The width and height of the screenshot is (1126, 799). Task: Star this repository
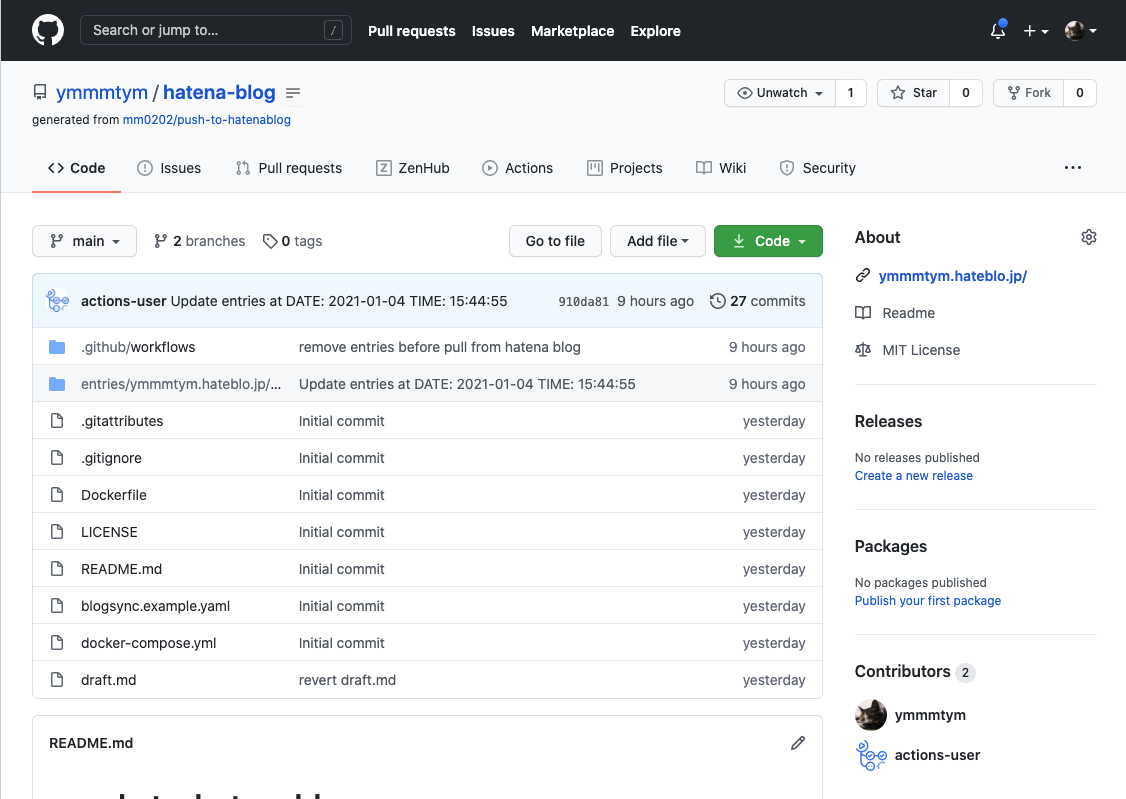pos(913,93)
